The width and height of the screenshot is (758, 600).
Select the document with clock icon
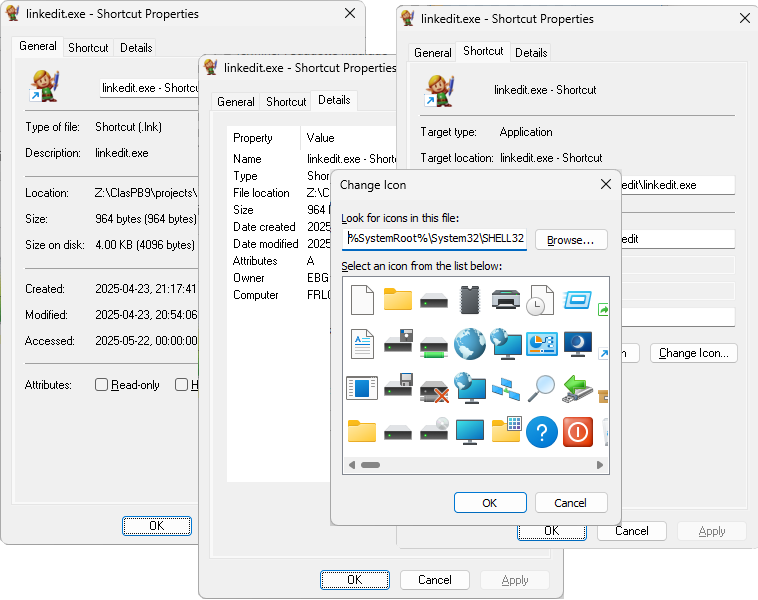click(x=540, y=300)
